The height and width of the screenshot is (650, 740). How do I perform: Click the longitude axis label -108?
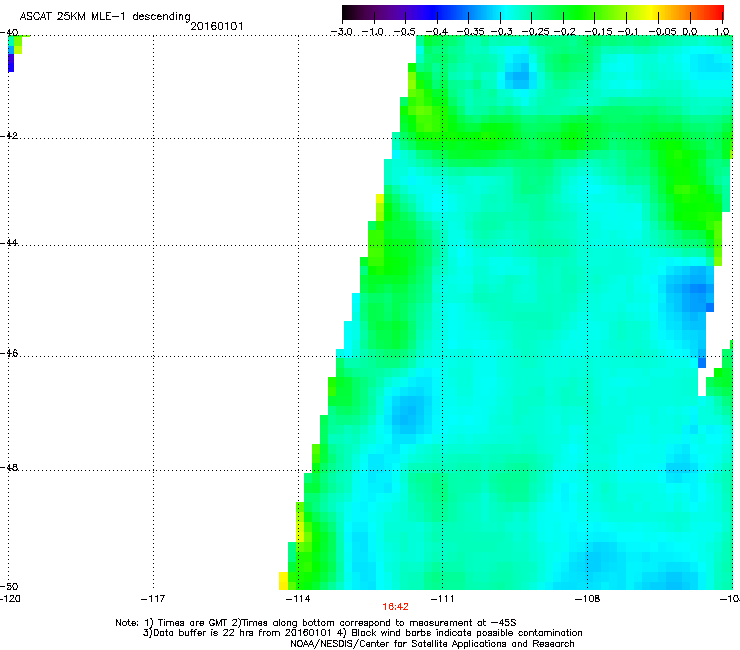pos(587,599)
